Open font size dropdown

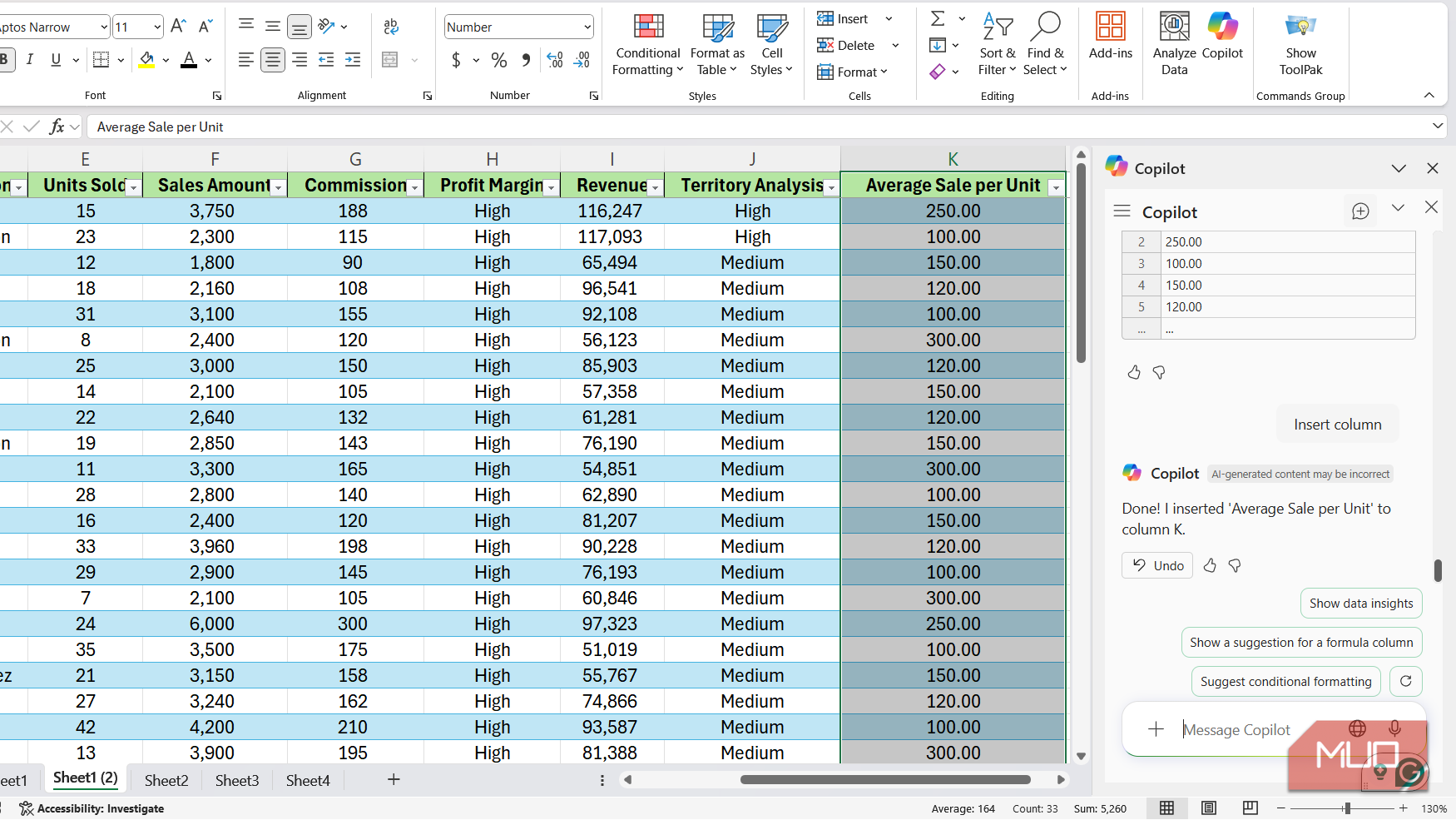point(156,27)
